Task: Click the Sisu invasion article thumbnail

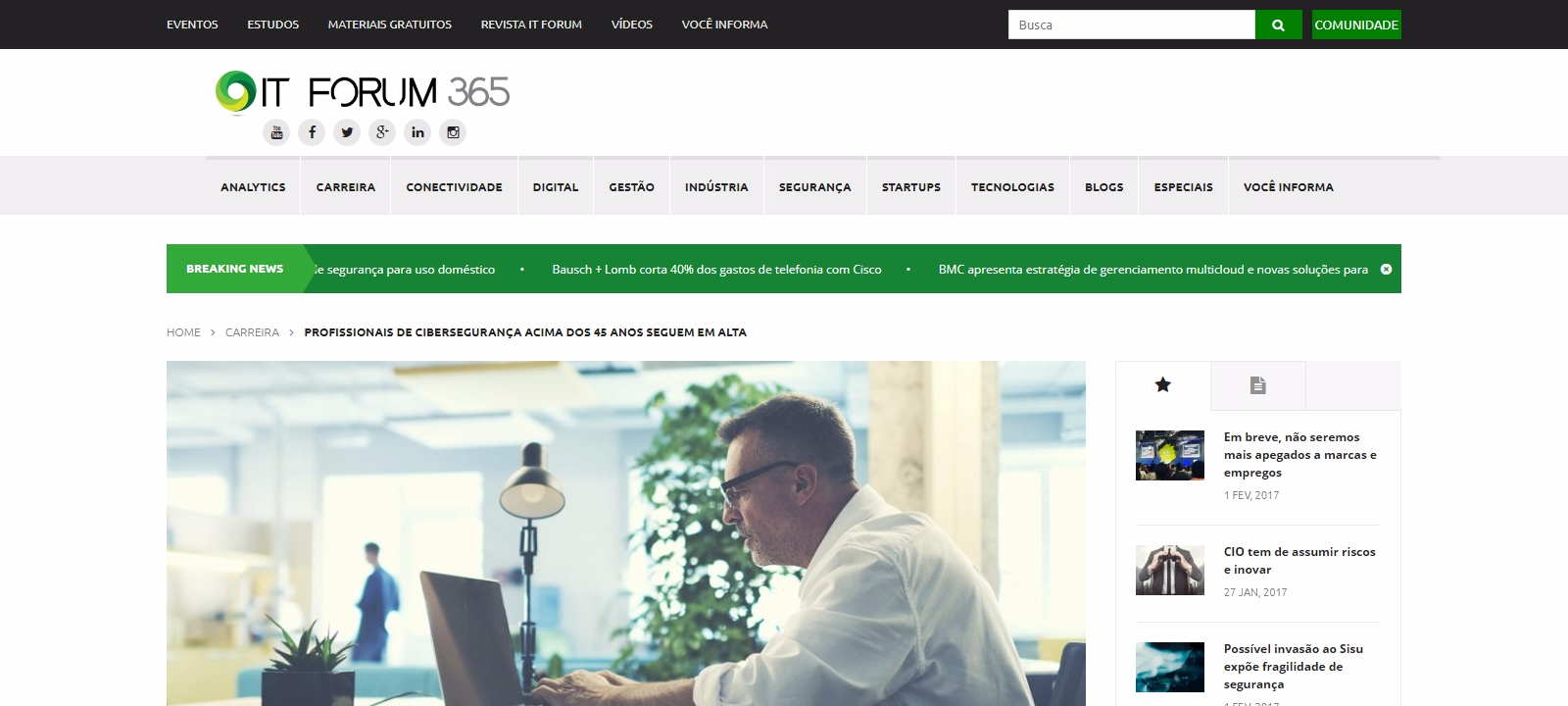Action: 1170,667
